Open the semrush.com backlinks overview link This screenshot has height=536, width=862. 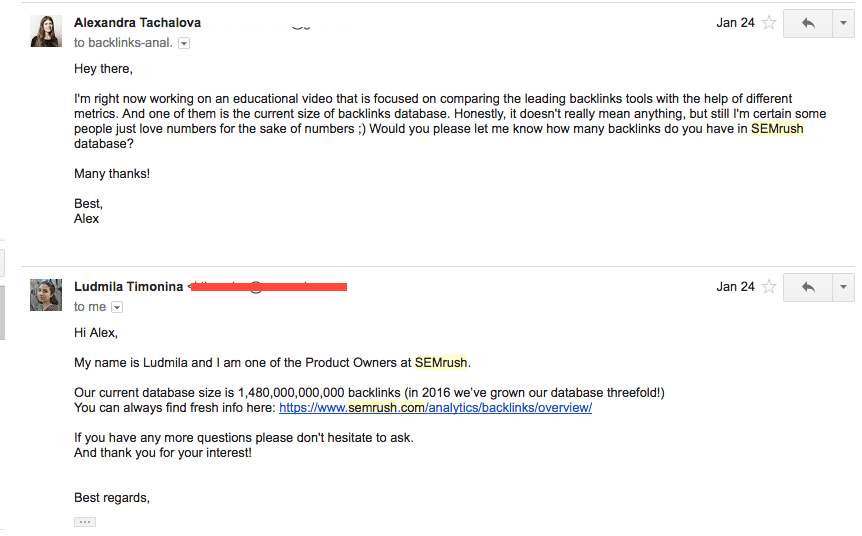pyautogui.click(x=435, y=408)
